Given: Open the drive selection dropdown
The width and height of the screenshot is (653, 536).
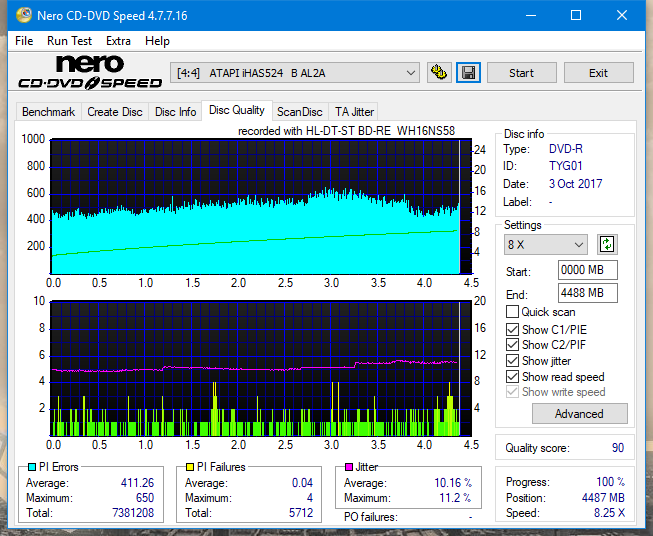Looking at the screenshot, I should pyautogui.click(x=294, y=73).
